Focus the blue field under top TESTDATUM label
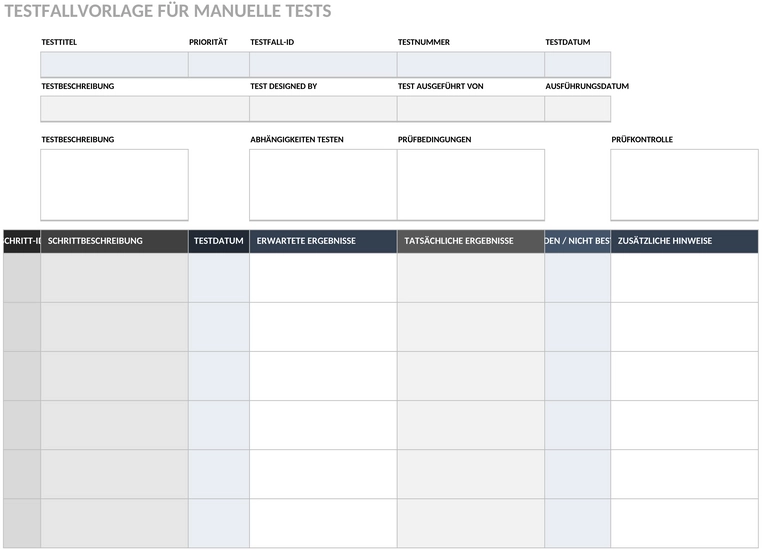762x550 pixels. [577, 65]
